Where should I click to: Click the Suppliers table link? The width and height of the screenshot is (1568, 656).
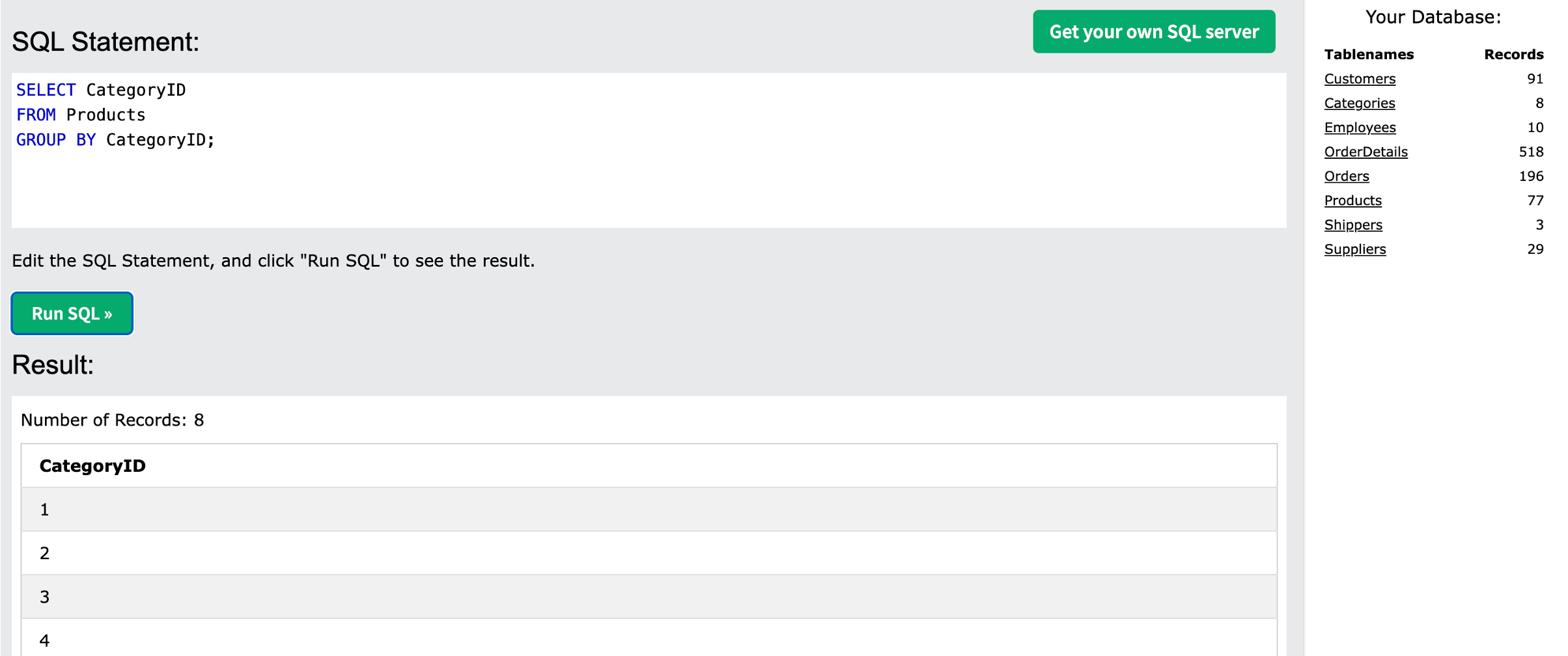[x=1354, y=249]
